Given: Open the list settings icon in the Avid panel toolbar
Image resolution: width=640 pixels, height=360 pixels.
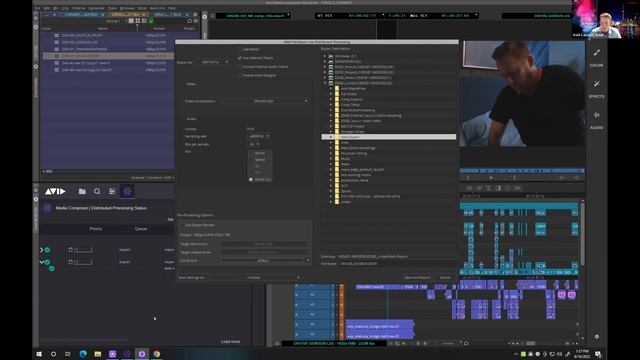Looking at the screenshot, I should coord(112,191).
